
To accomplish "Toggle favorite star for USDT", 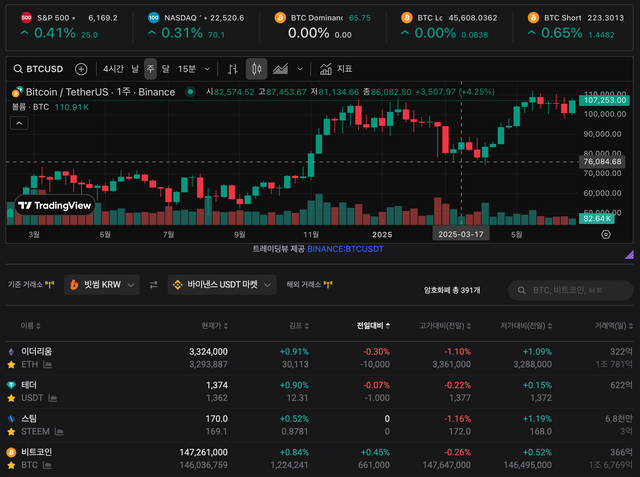I will [11, 398].
